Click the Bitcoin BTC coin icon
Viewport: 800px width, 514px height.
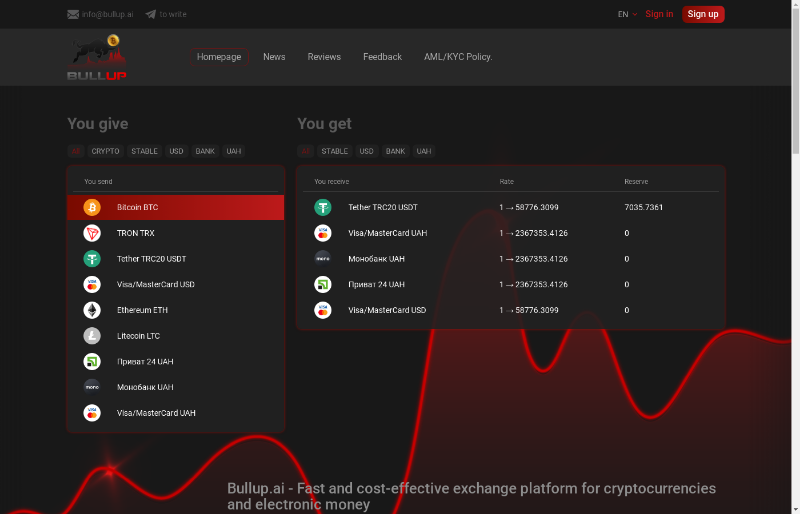point(92,208)
